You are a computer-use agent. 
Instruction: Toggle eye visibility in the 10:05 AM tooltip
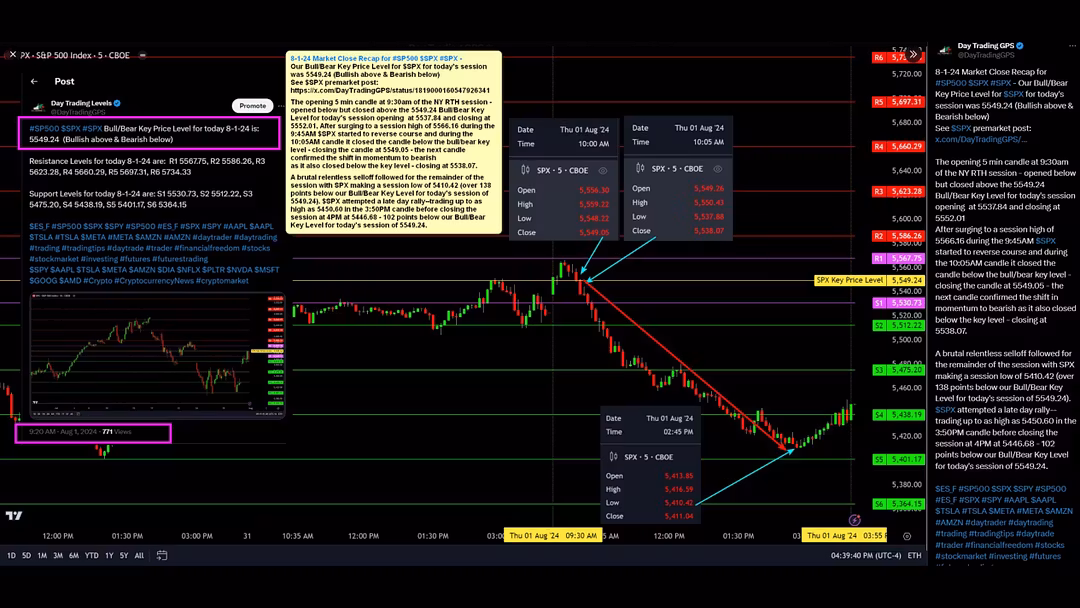pyautogui.click(x=718, y=169)
